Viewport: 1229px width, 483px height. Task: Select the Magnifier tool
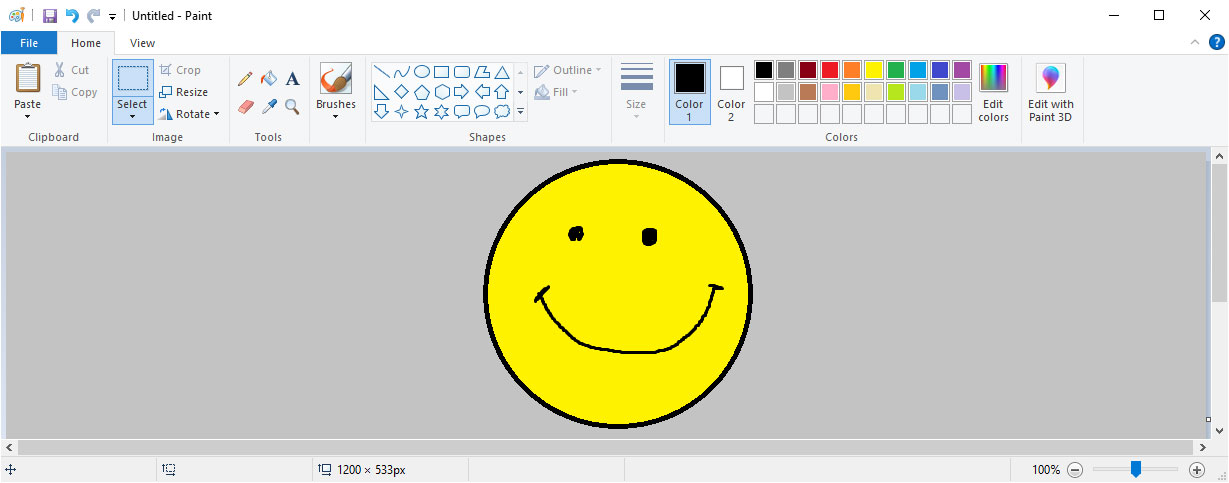pyautogui.click(x=292, y=106)
